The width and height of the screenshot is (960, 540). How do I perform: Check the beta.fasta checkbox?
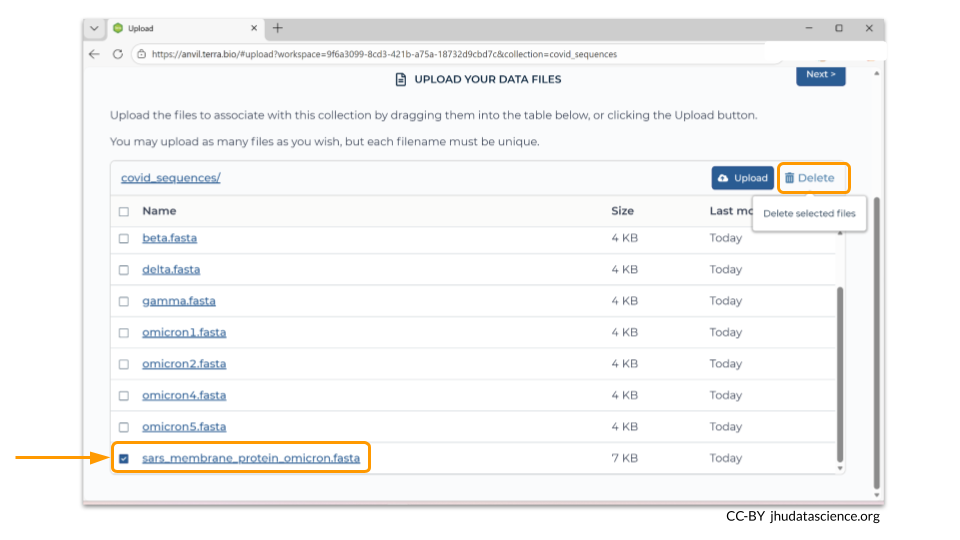[x=124, y=238]
